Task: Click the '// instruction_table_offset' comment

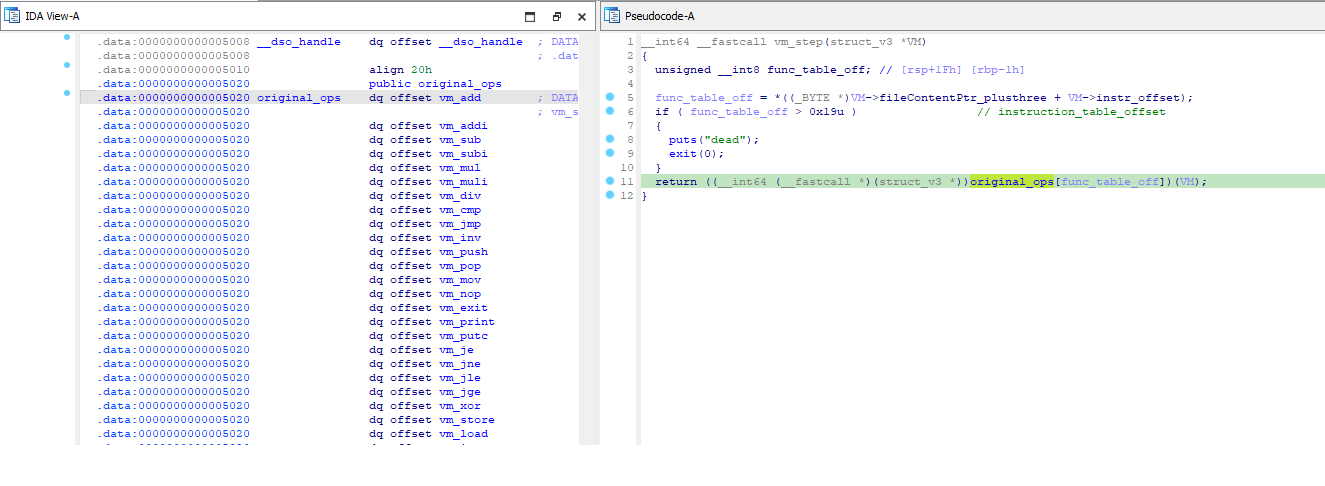Action: [1071, 112]
